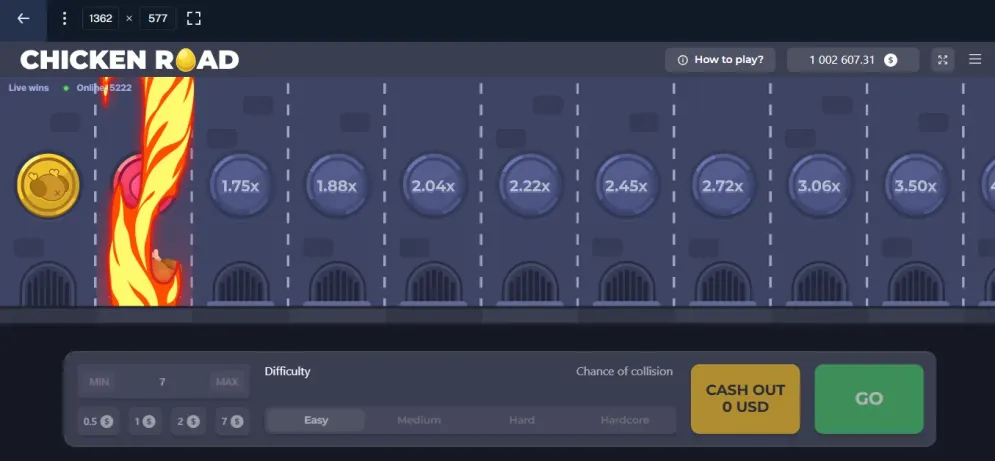Click the 2.72x multiplier manhole

pyautogui.click(x=723, y=186)
